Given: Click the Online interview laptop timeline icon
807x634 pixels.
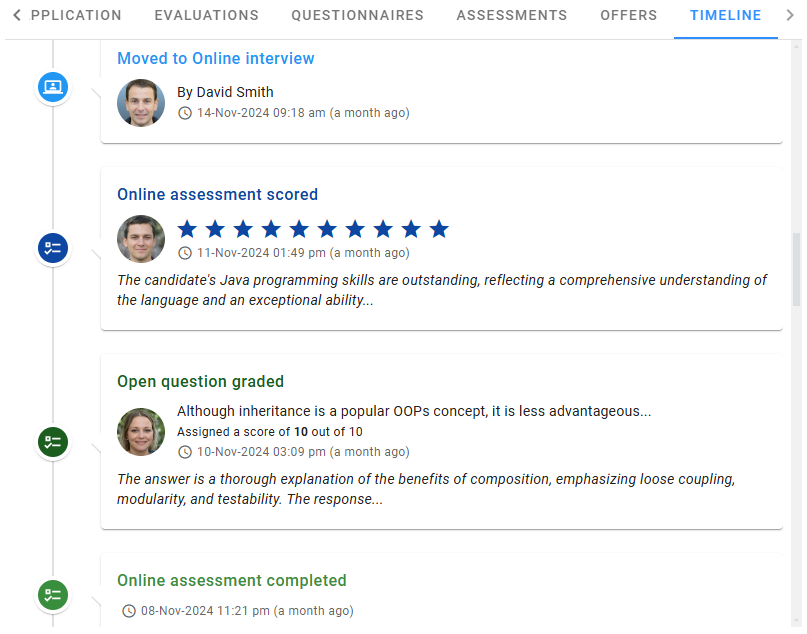Looking at the screenshot, I should [52, 87].
